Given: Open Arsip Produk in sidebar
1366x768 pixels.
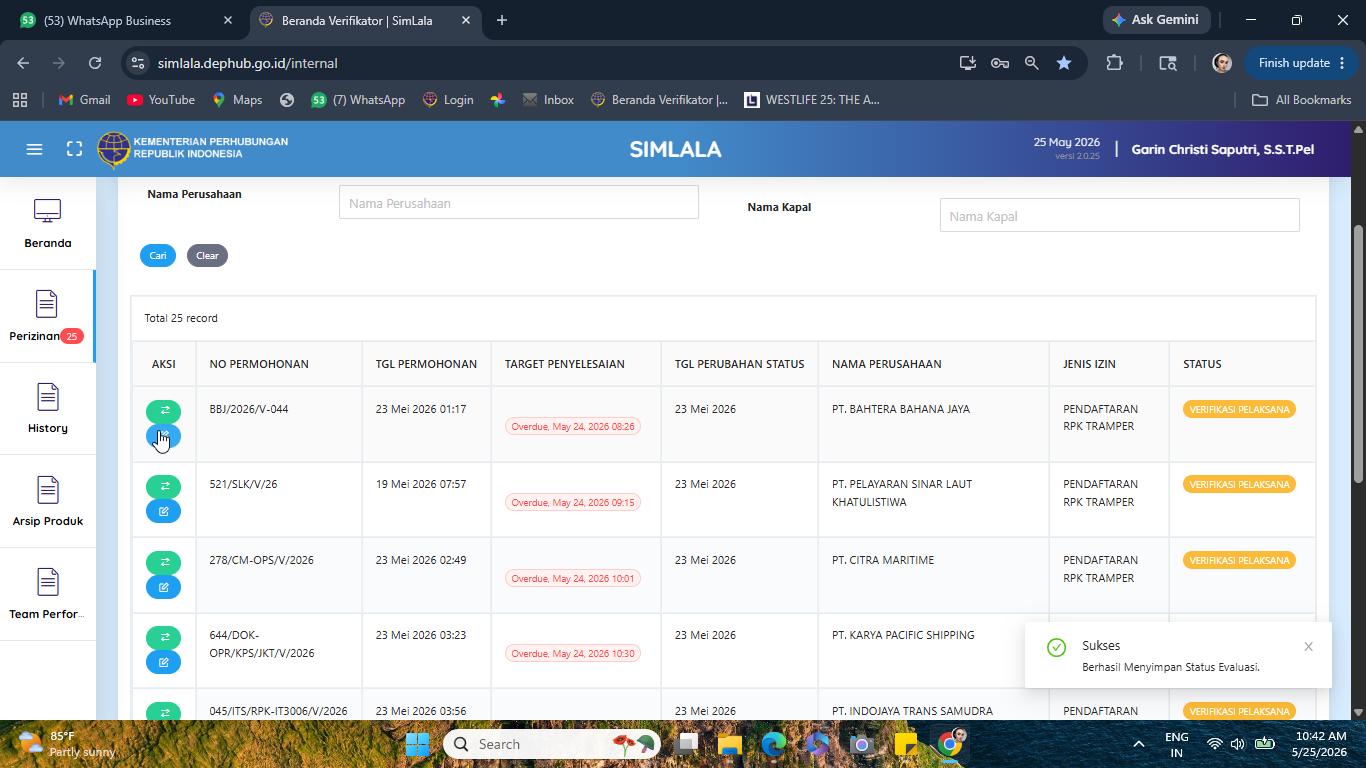Looking at the screenshot, I should tap(47, 501).
